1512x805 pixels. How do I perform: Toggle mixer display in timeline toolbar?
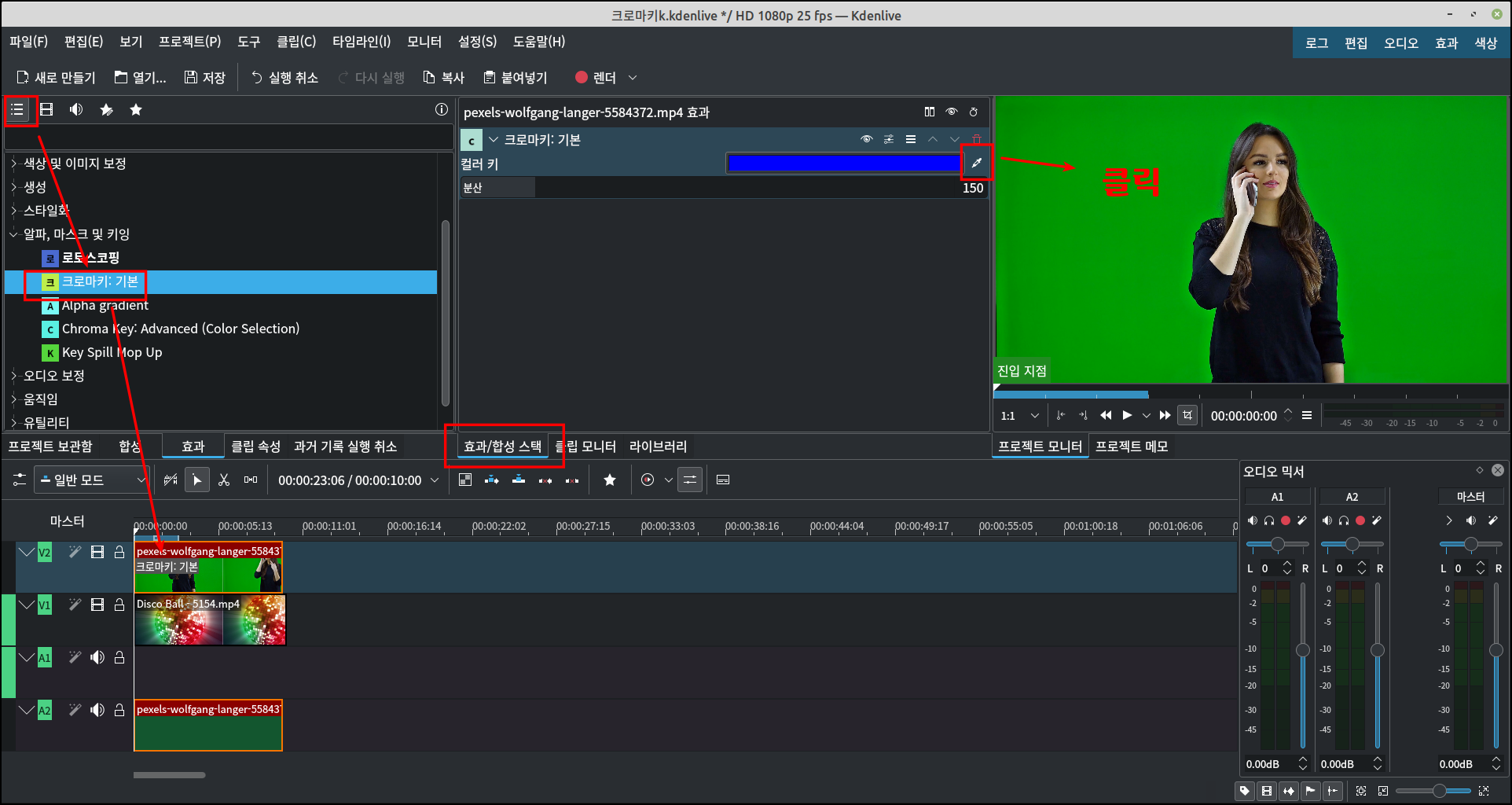coord(690,480)
